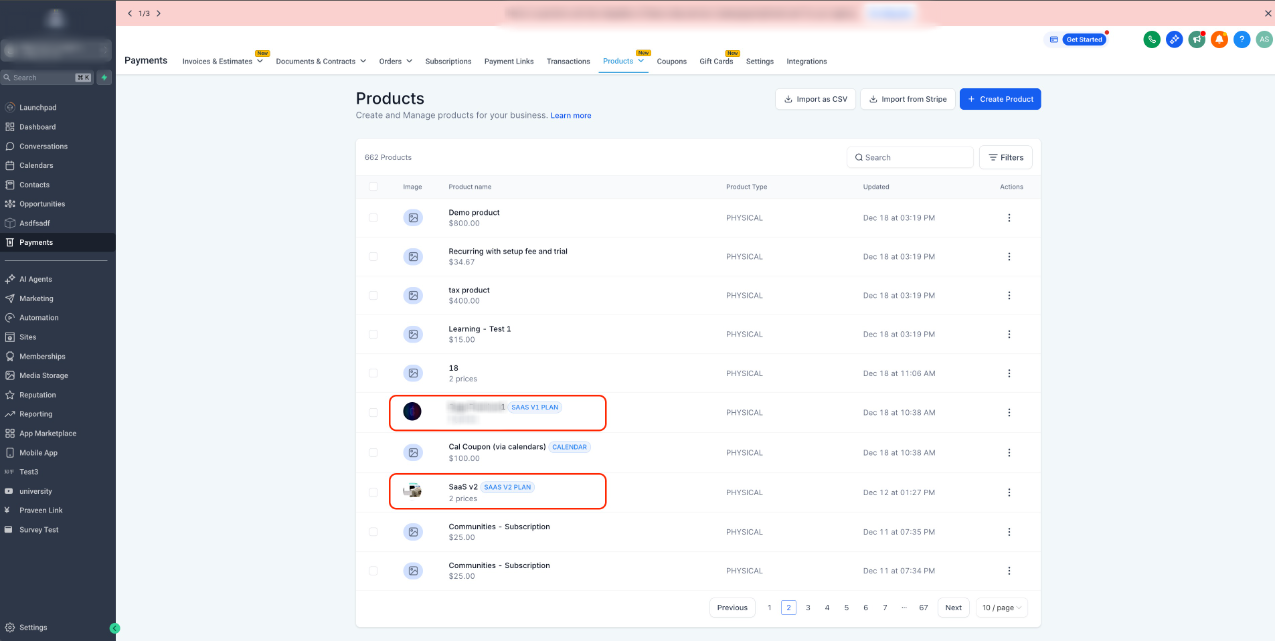The height and width of the screenshot is (641, 1275).
Task: Click the green lightning quick actions icon
Action: tap(104, 77)
